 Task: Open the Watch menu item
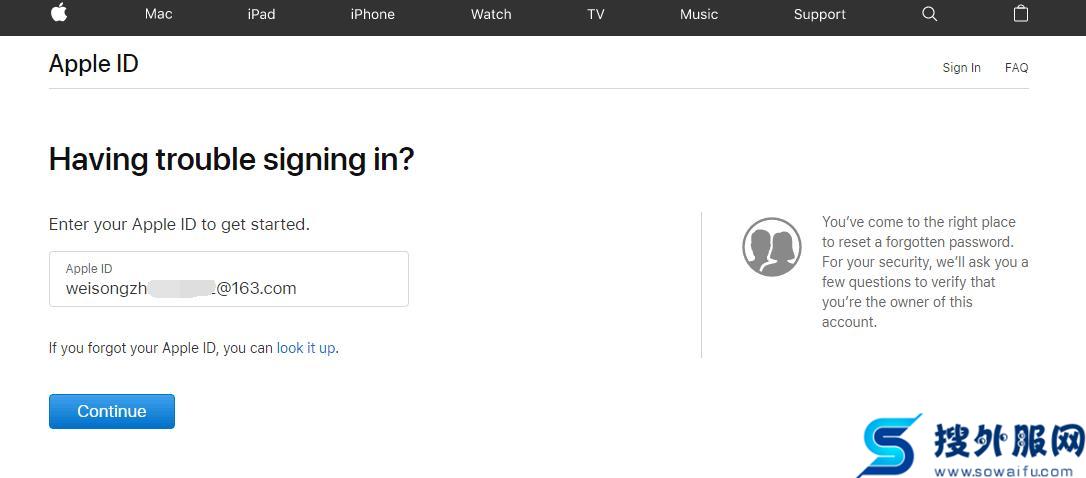pos(491,14)
